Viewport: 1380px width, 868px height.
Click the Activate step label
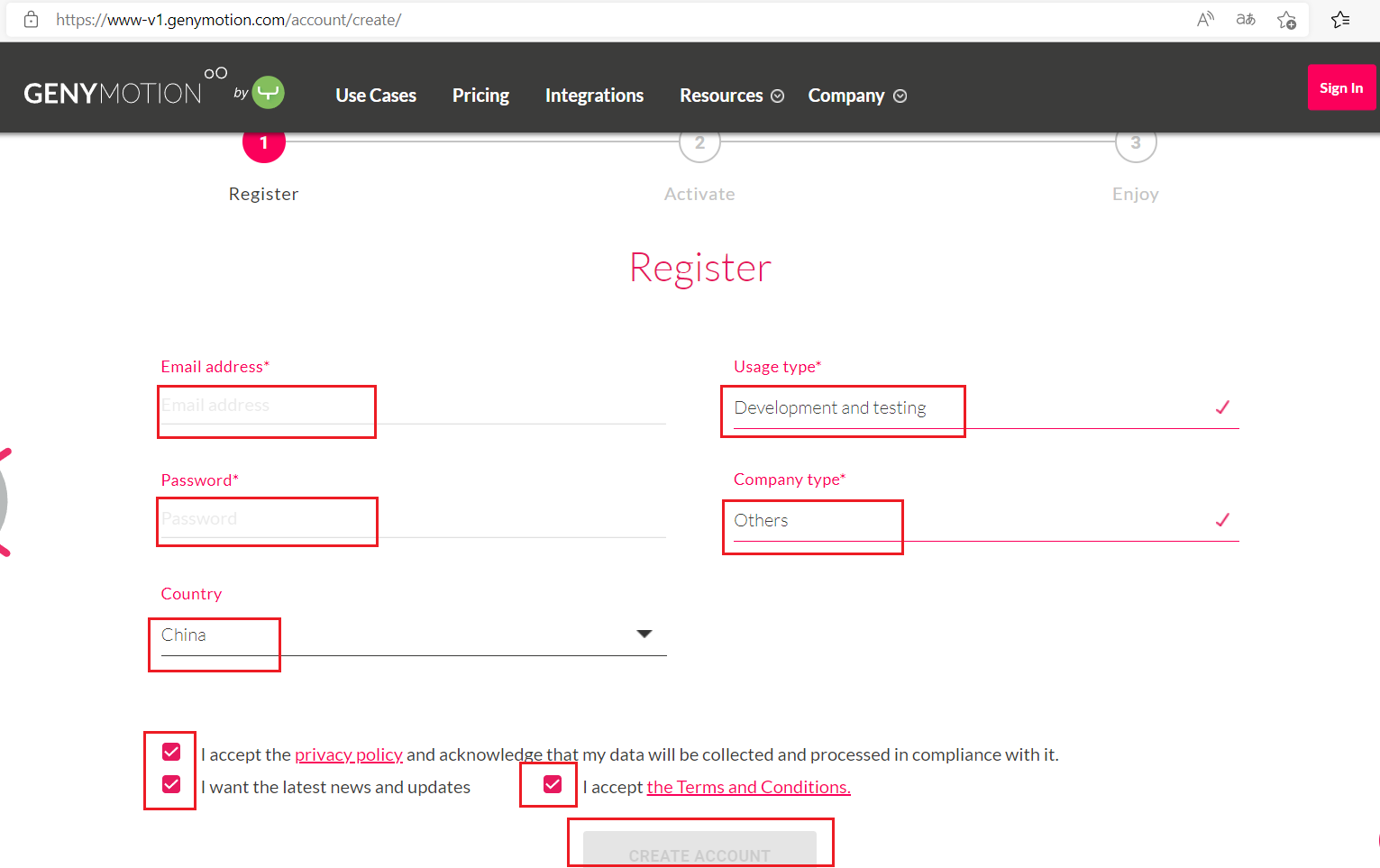click(699, 194)
